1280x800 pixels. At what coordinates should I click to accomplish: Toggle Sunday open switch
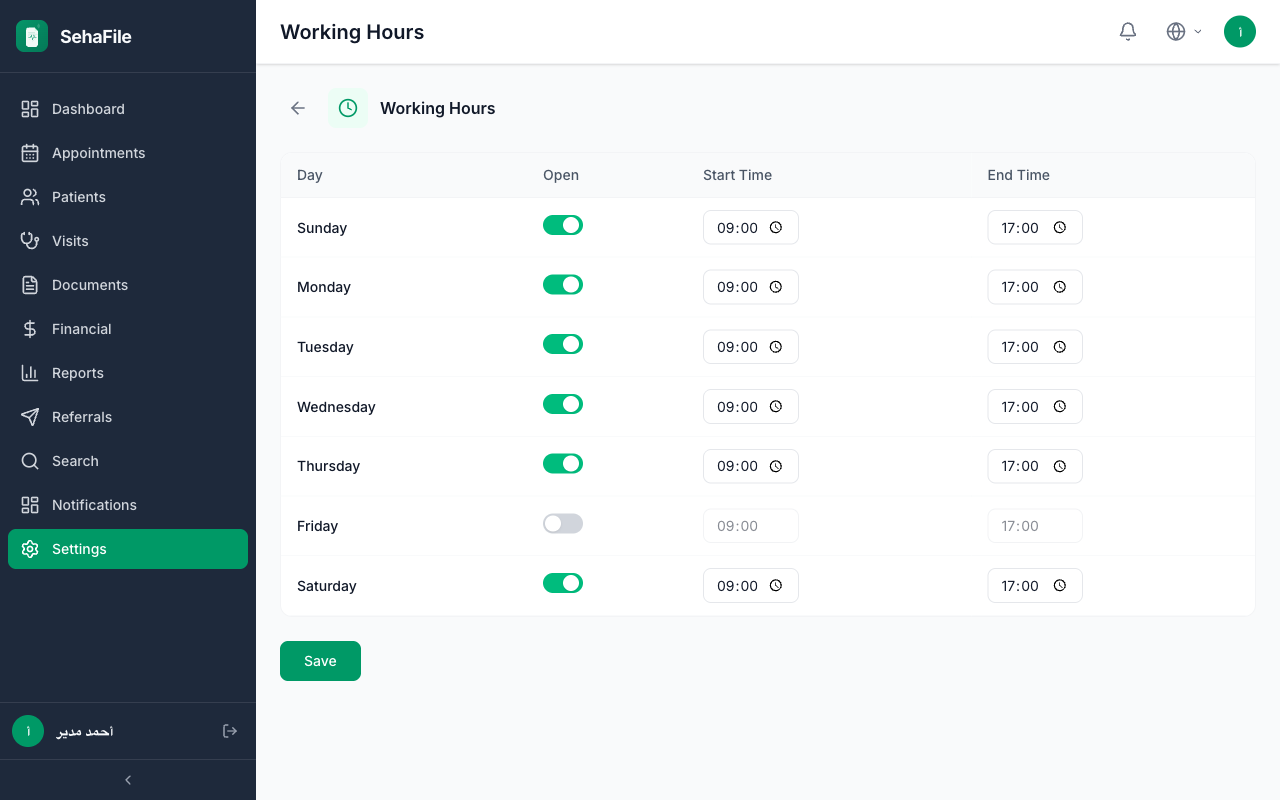[x=563, y=225]
